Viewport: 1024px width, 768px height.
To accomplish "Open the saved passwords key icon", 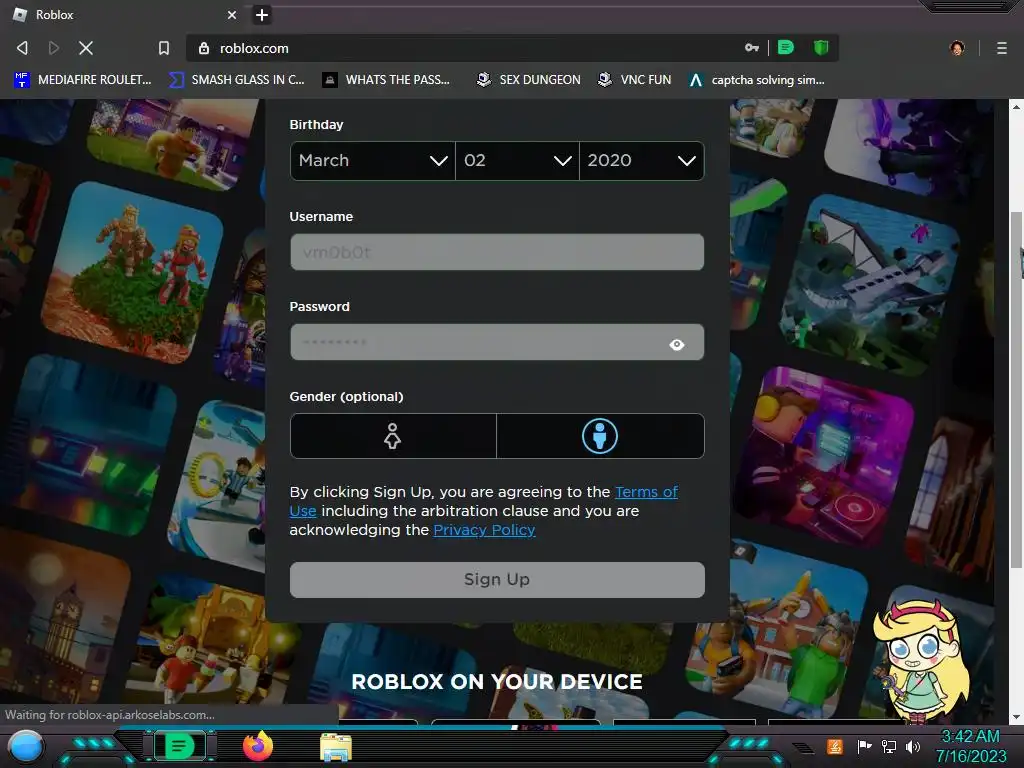I will pyautogui.click(x=752, y=48).
